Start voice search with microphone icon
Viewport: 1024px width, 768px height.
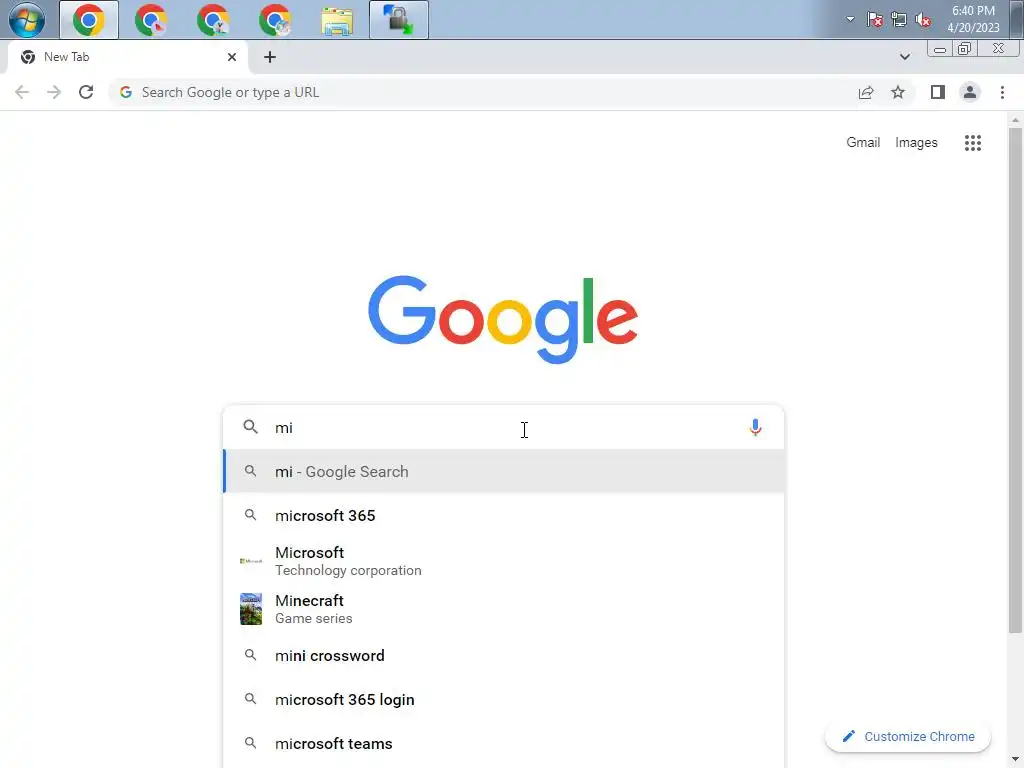pyautogui.click(x=756, y=427)
